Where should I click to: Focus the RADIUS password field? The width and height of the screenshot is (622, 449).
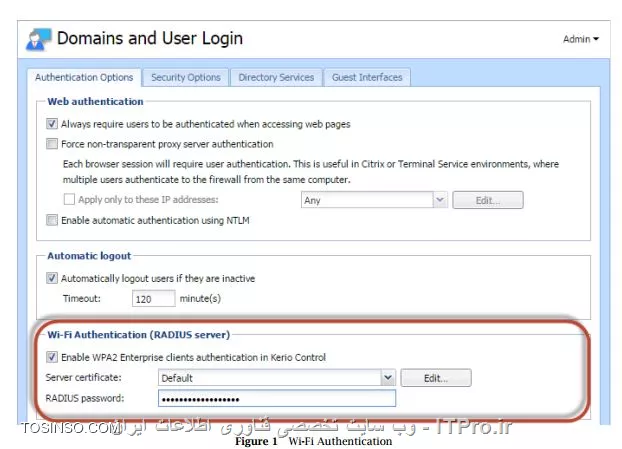277,398
